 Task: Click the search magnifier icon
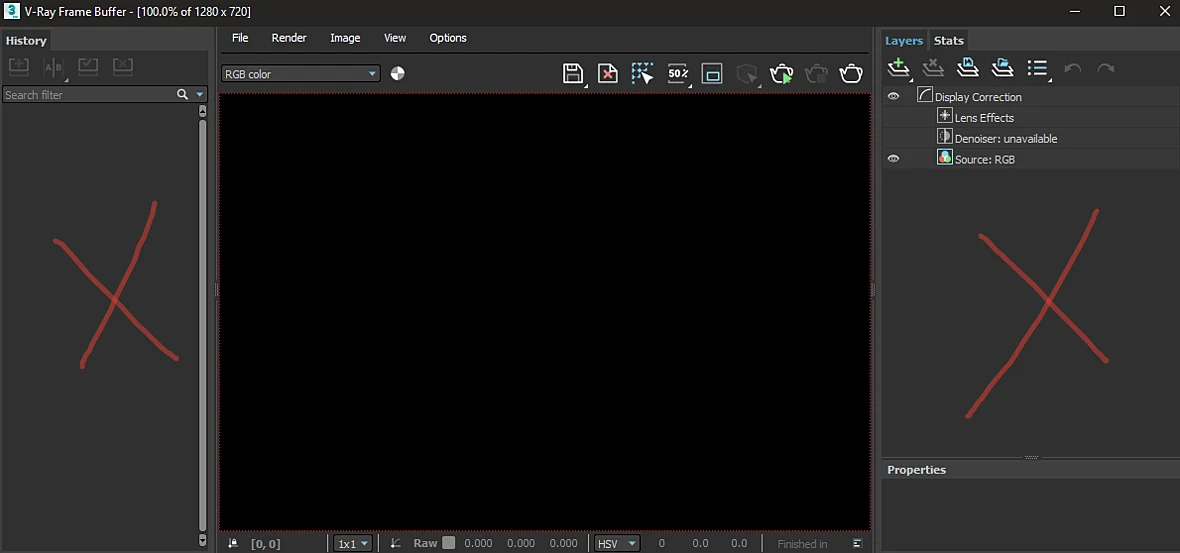182,94
